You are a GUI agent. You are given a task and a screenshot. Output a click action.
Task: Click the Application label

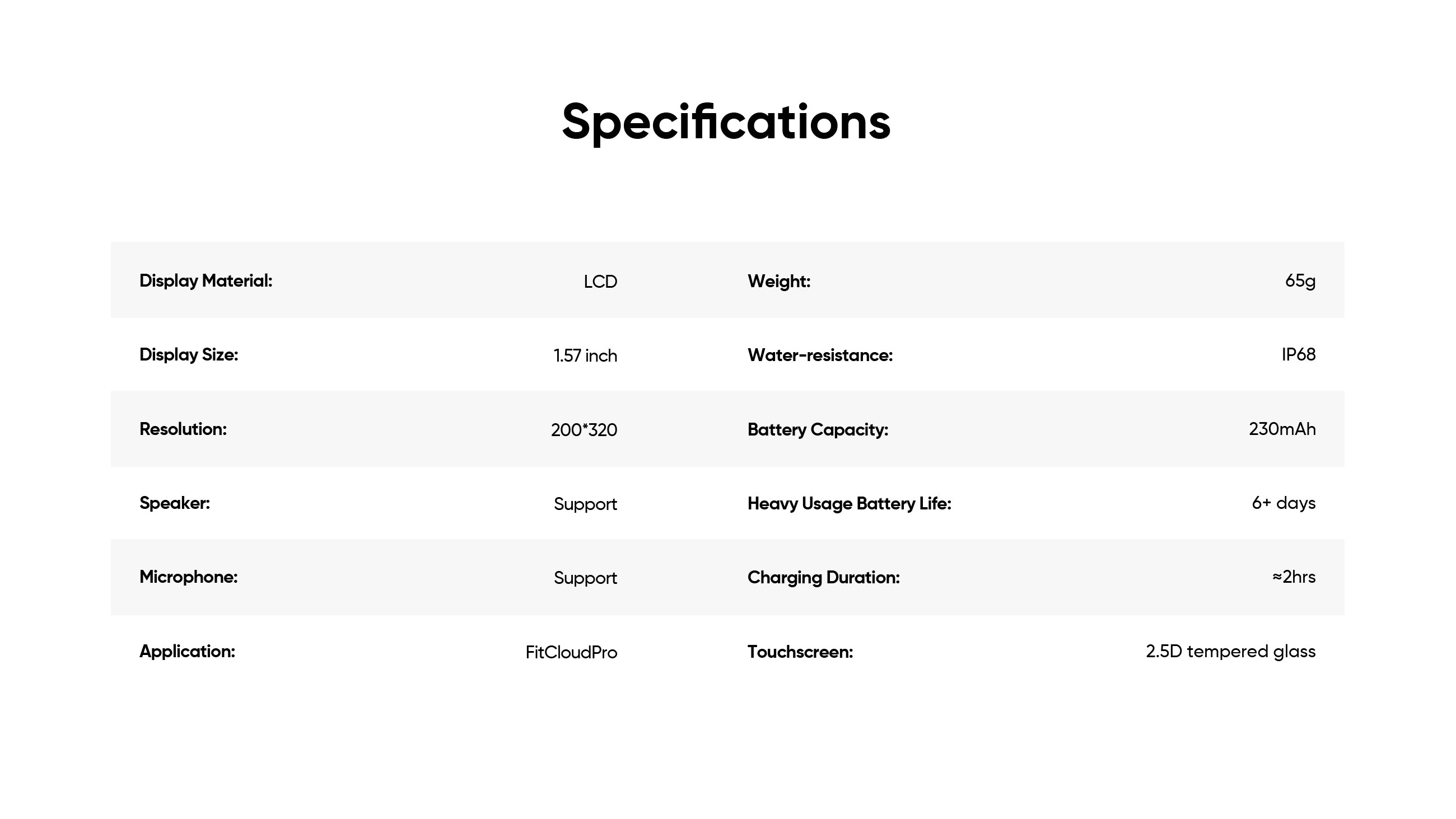[187, 652]
